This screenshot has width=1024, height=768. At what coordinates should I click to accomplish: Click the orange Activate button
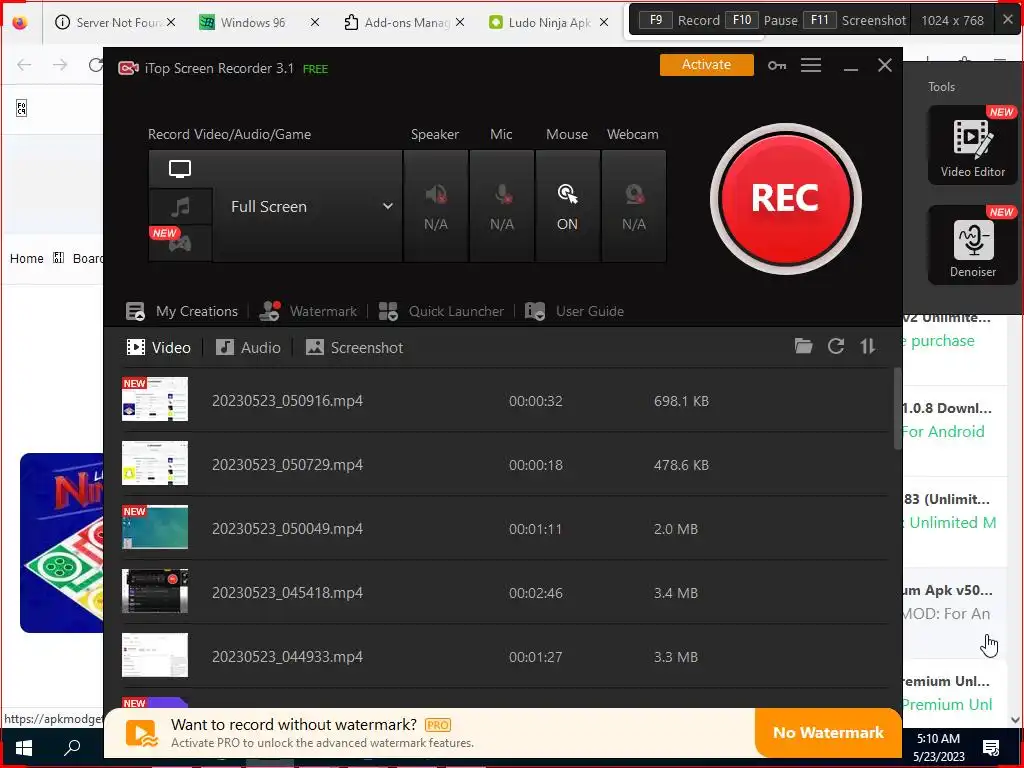click(707, 65)
